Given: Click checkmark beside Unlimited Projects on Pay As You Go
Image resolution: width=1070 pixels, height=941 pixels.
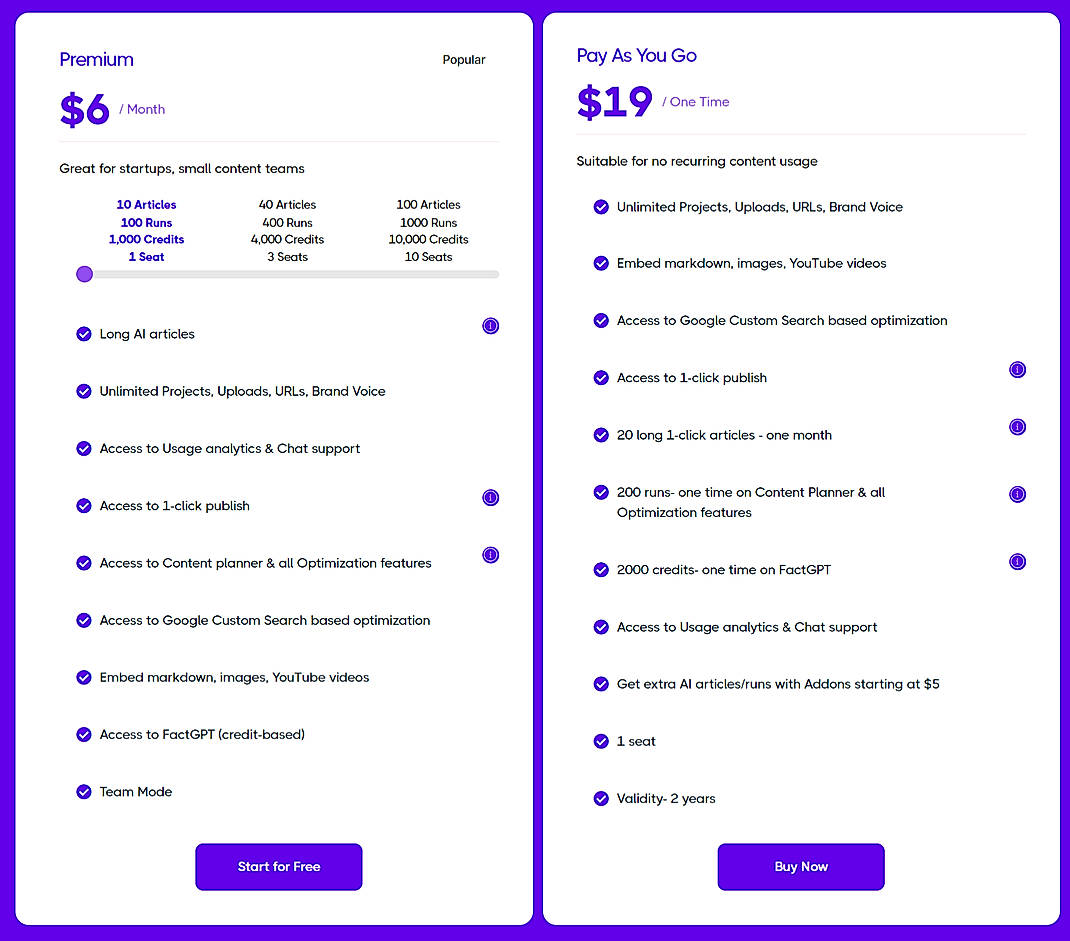Looking at the screenshot, I should pyautogui.click(x=600, y=206).
